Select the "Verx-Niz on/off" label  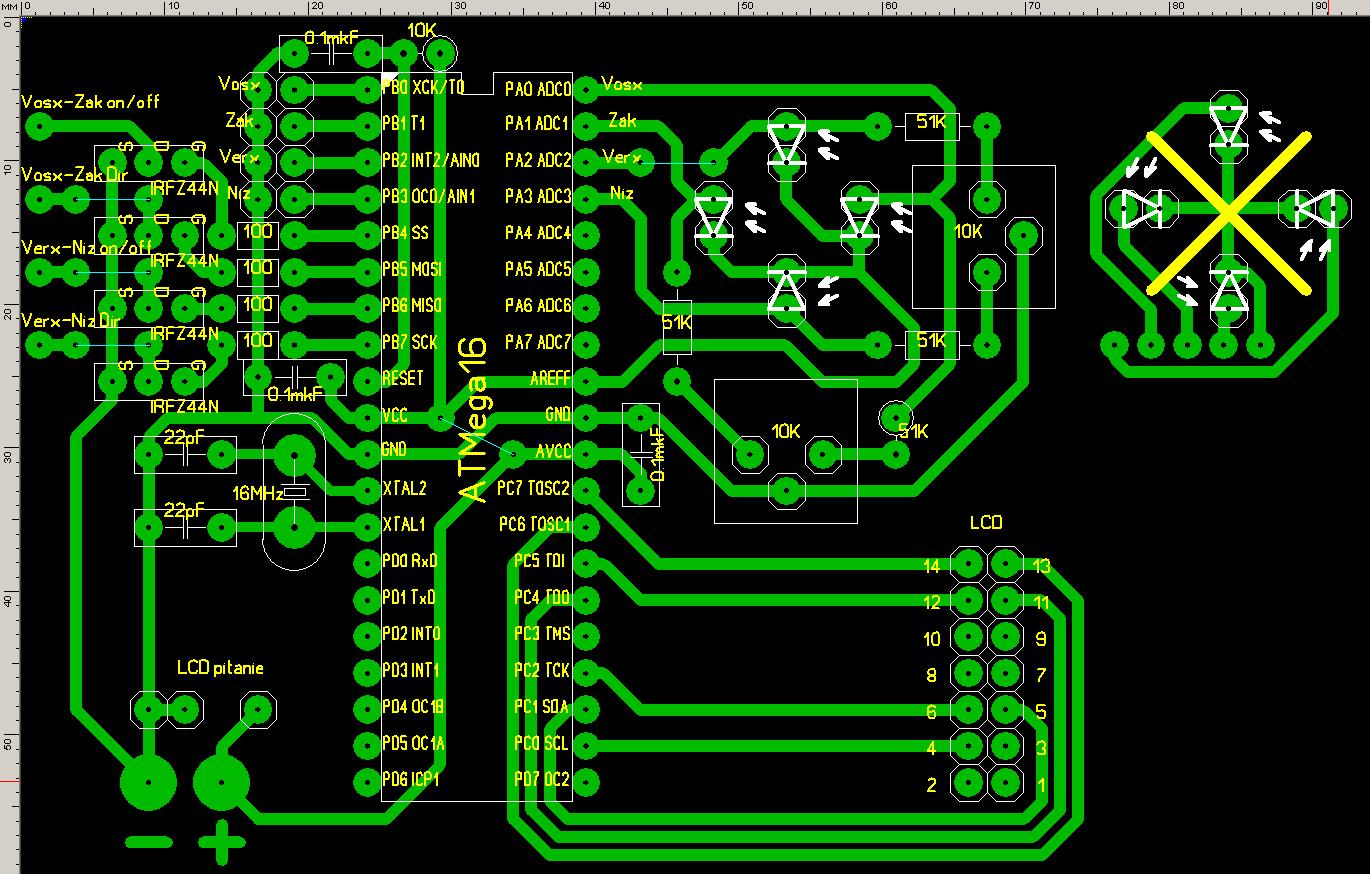[87, 247]
